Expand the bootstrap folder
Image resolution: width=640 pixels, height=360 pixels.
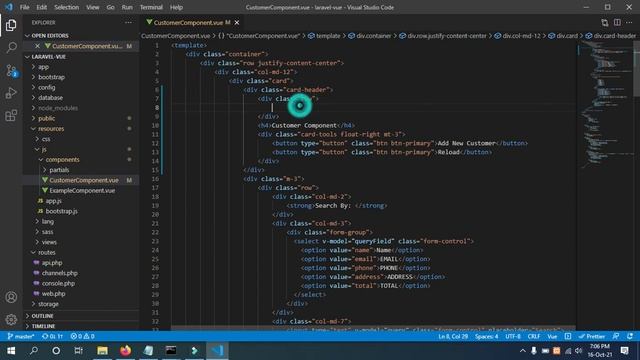click(x=51, y=77)
